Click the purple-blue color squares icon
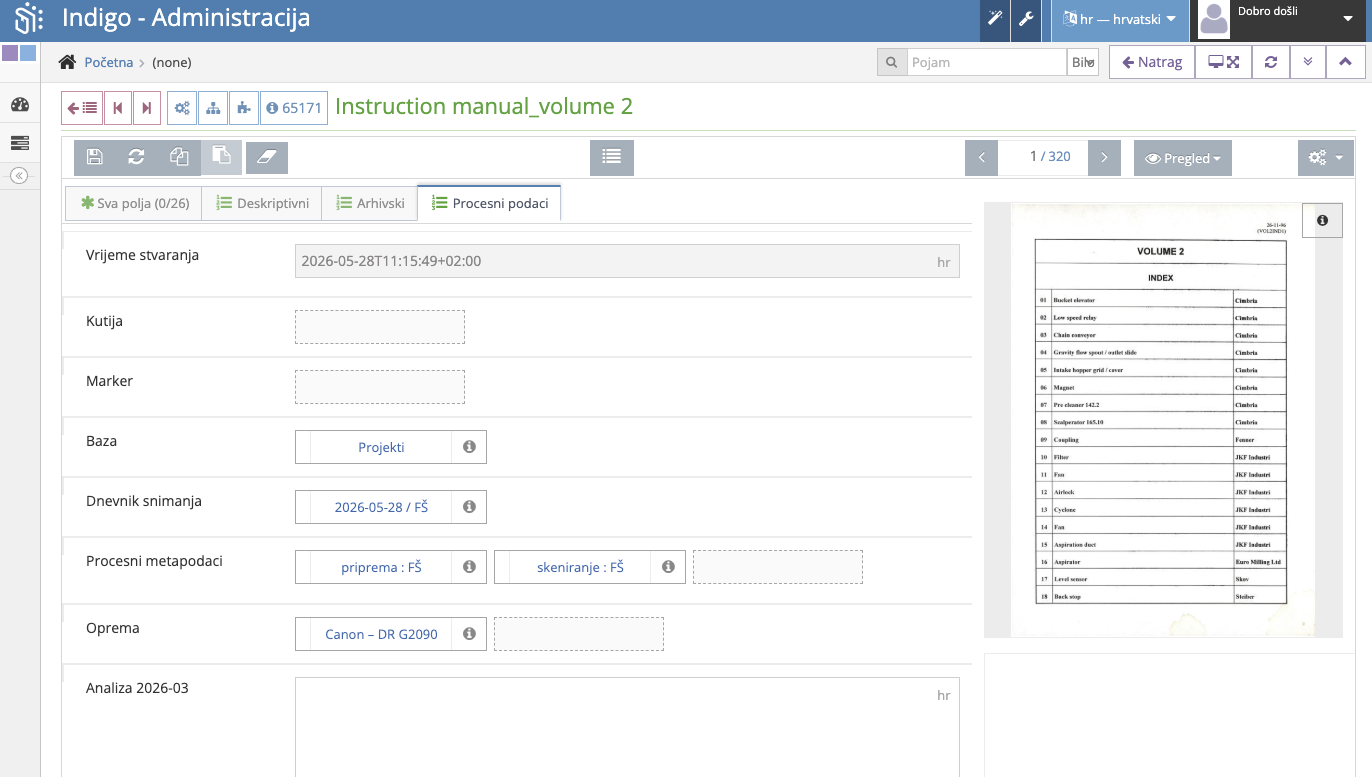The image size is (1372, 777). [x=19, y=53]
